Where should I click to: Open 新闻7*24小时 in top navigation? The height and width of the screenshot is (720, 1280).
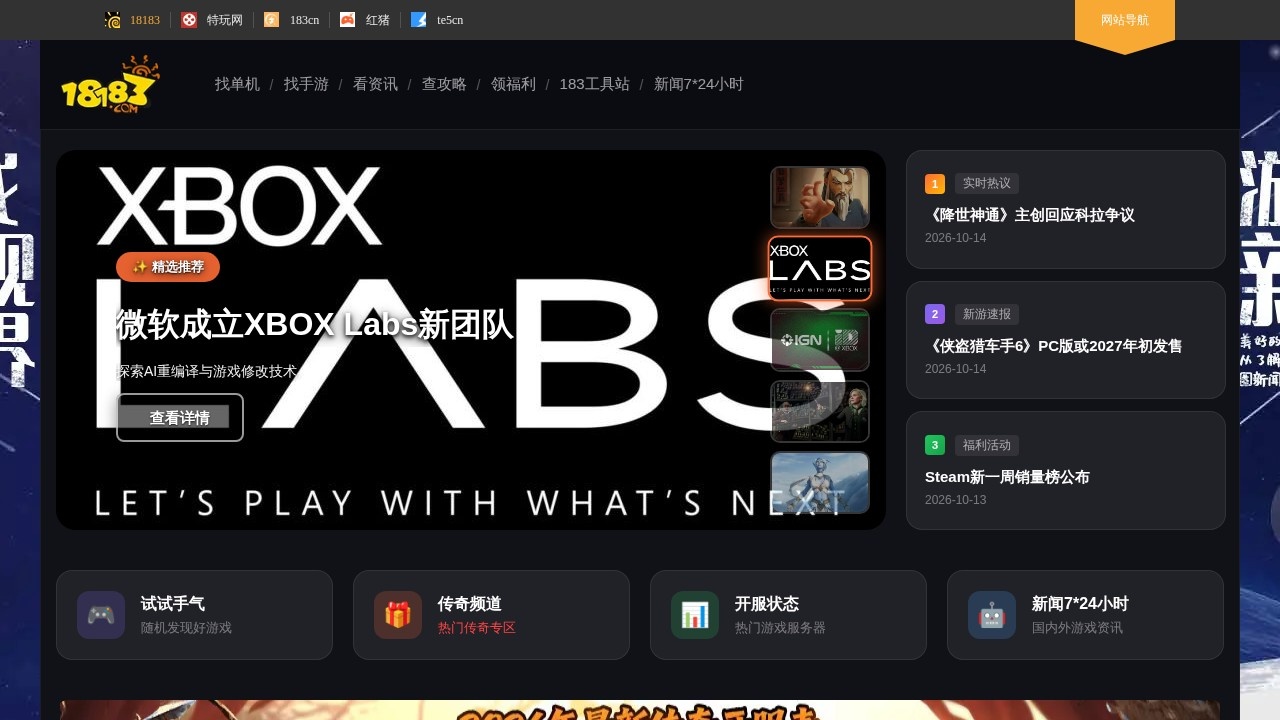[x=699, y=84]
